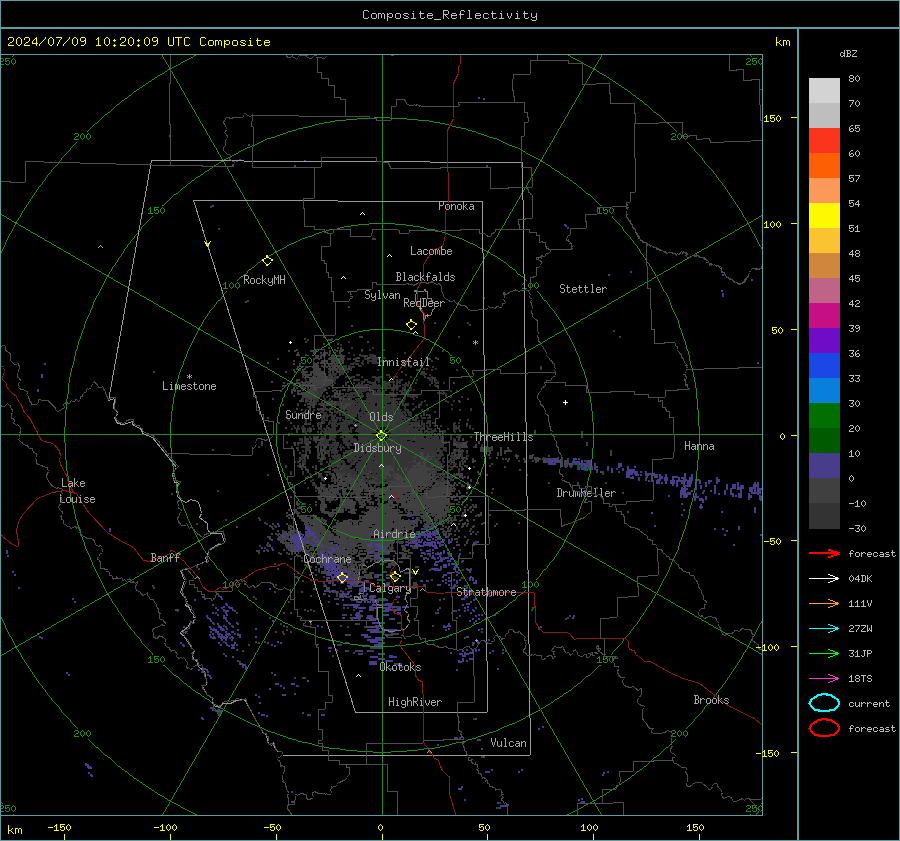The width and height of the screenshot is (900, 841).
Task: Click the RedDeer city label
Action: [424, 303]
